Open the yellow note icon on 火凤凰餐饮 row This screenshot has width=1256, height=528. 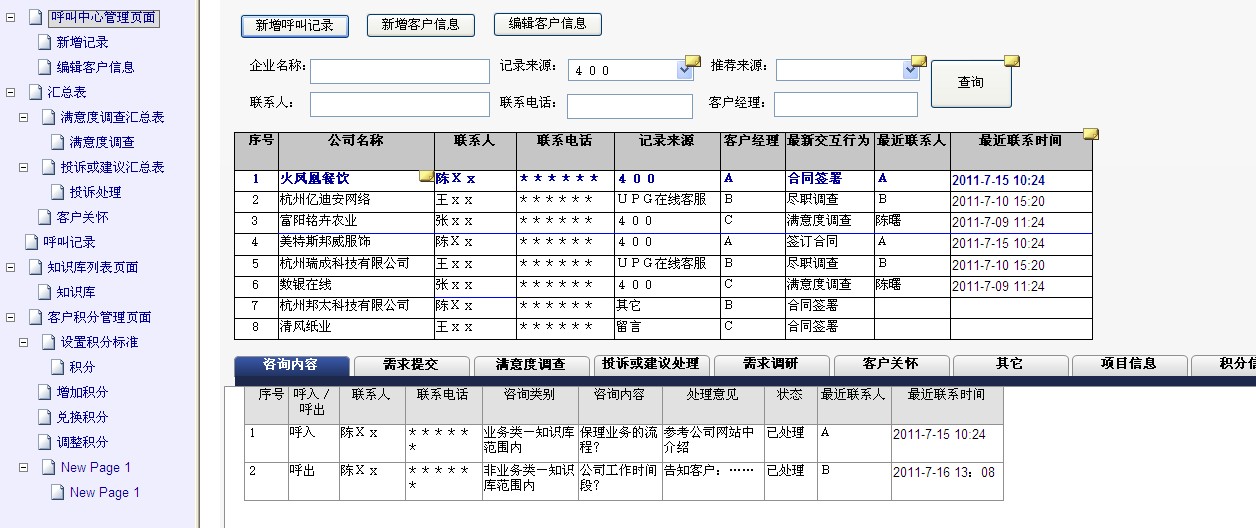427,176
